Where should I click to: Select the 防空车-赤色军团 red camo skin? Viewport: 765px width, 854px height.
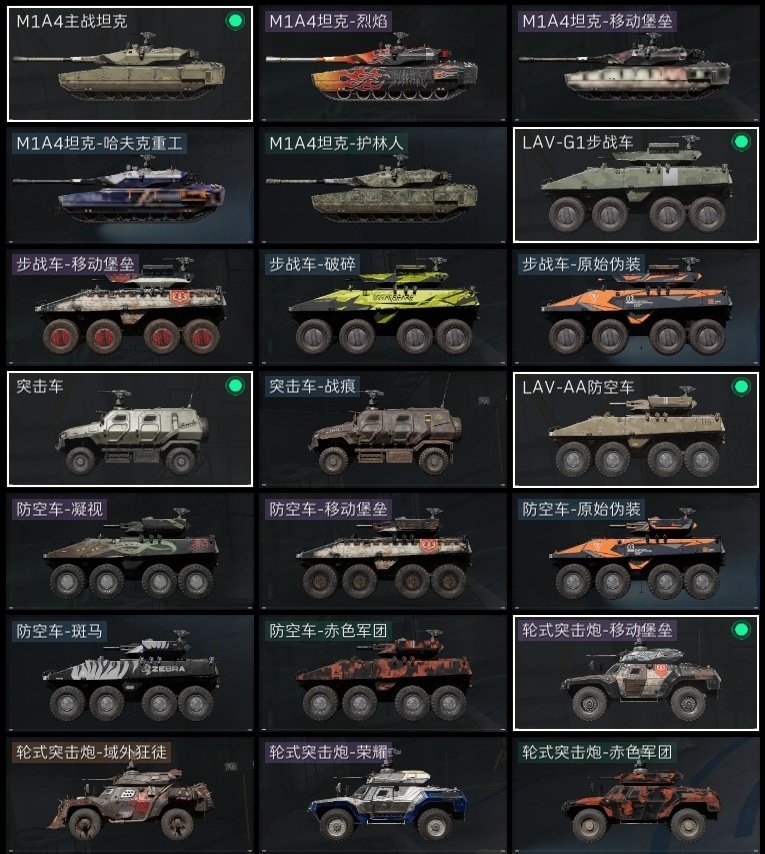click(383, 673)
